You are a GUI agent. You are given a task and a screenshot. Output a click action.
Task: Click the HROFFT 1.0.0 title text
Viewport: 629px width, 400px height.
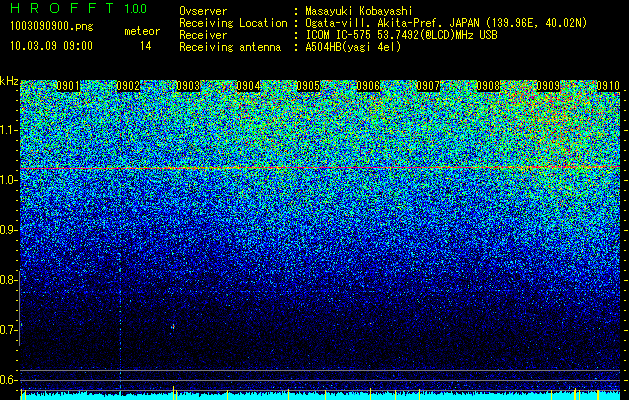[x=79, y=8]
